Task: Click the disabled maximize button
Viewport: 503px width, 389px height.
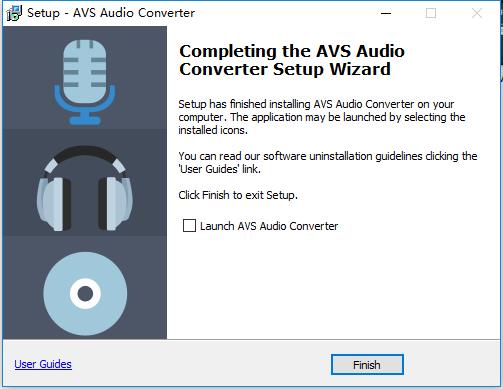Action: [x=431, y=13]
